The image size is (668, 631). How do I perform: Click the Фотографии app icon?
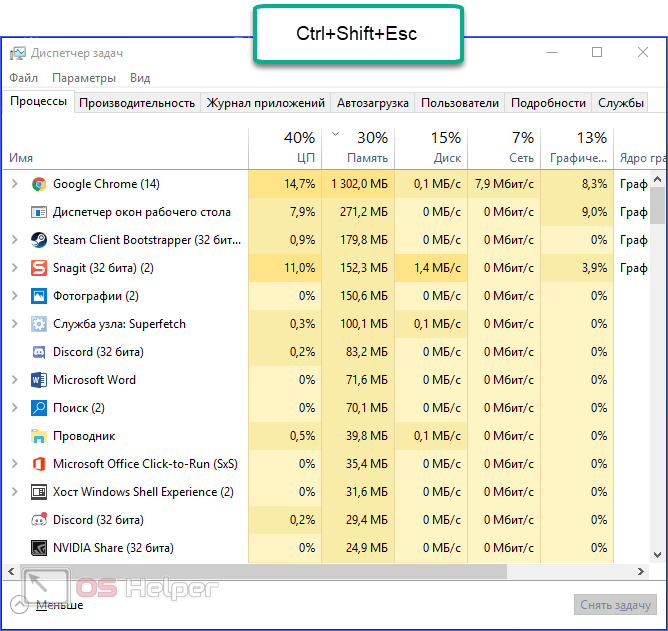[x=39, y=296]
